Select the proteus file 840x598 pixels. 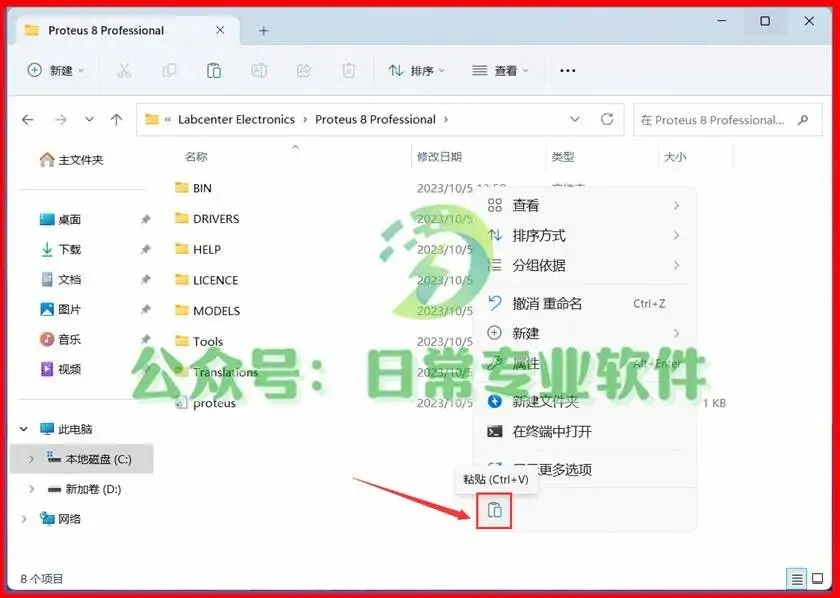click(205, 403)
